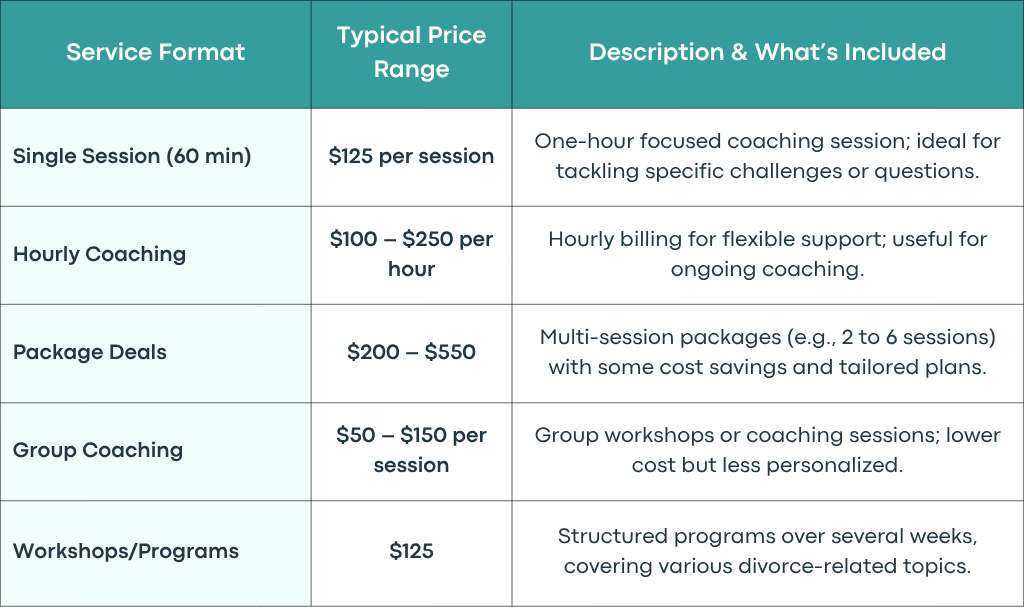Screen dimensions: 1024x607
Task: Click the words 'ongoing coaching' in description
Action: pos(765,269)
